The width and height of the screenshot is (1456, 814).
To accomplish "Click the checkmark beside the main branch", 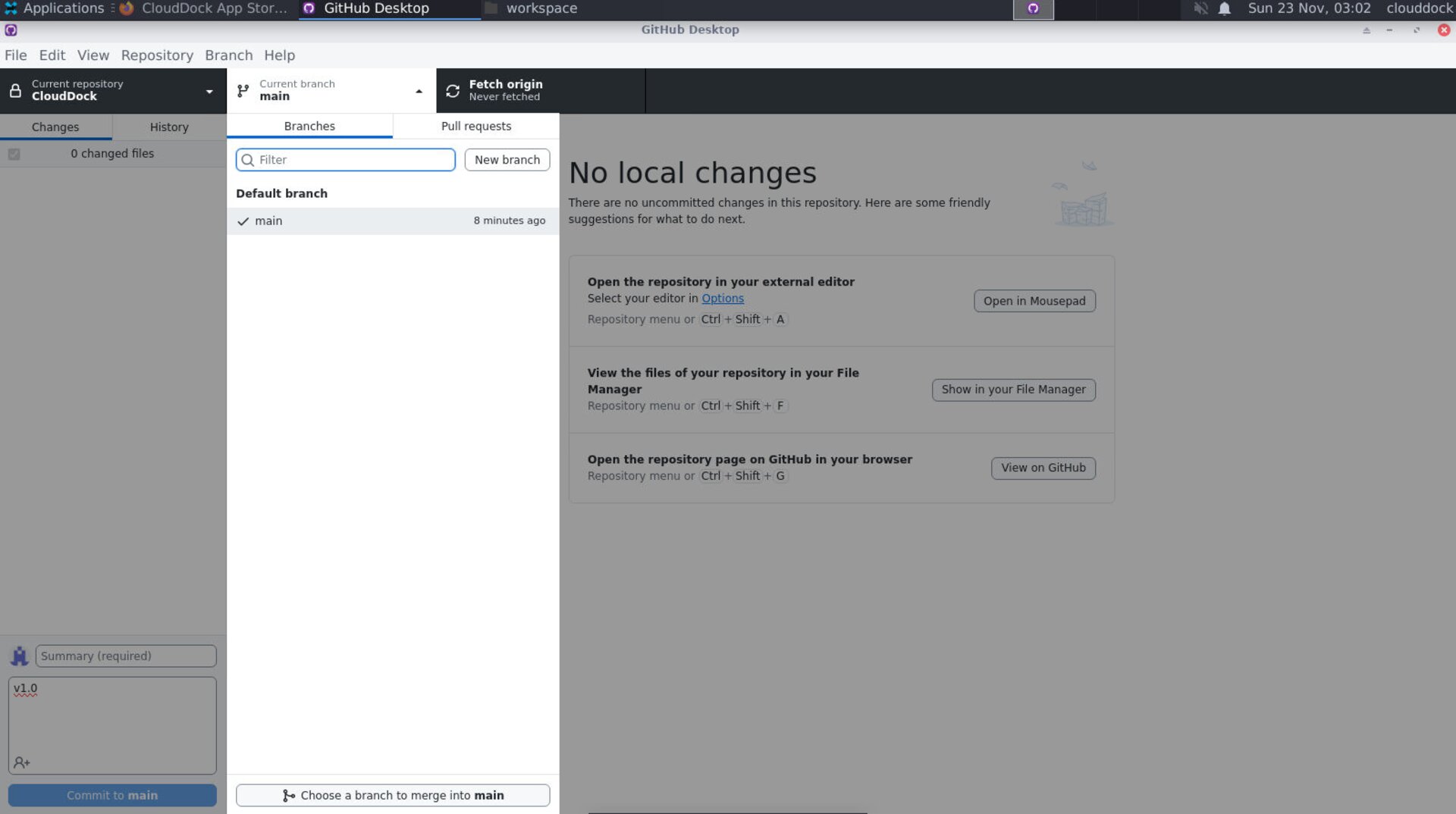I will 243,221.
